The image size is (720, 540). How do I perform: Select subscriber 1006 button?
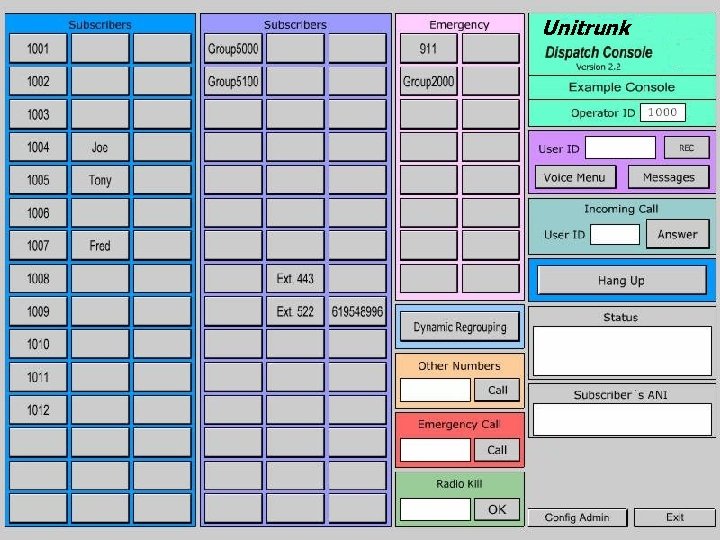point(38,213)
